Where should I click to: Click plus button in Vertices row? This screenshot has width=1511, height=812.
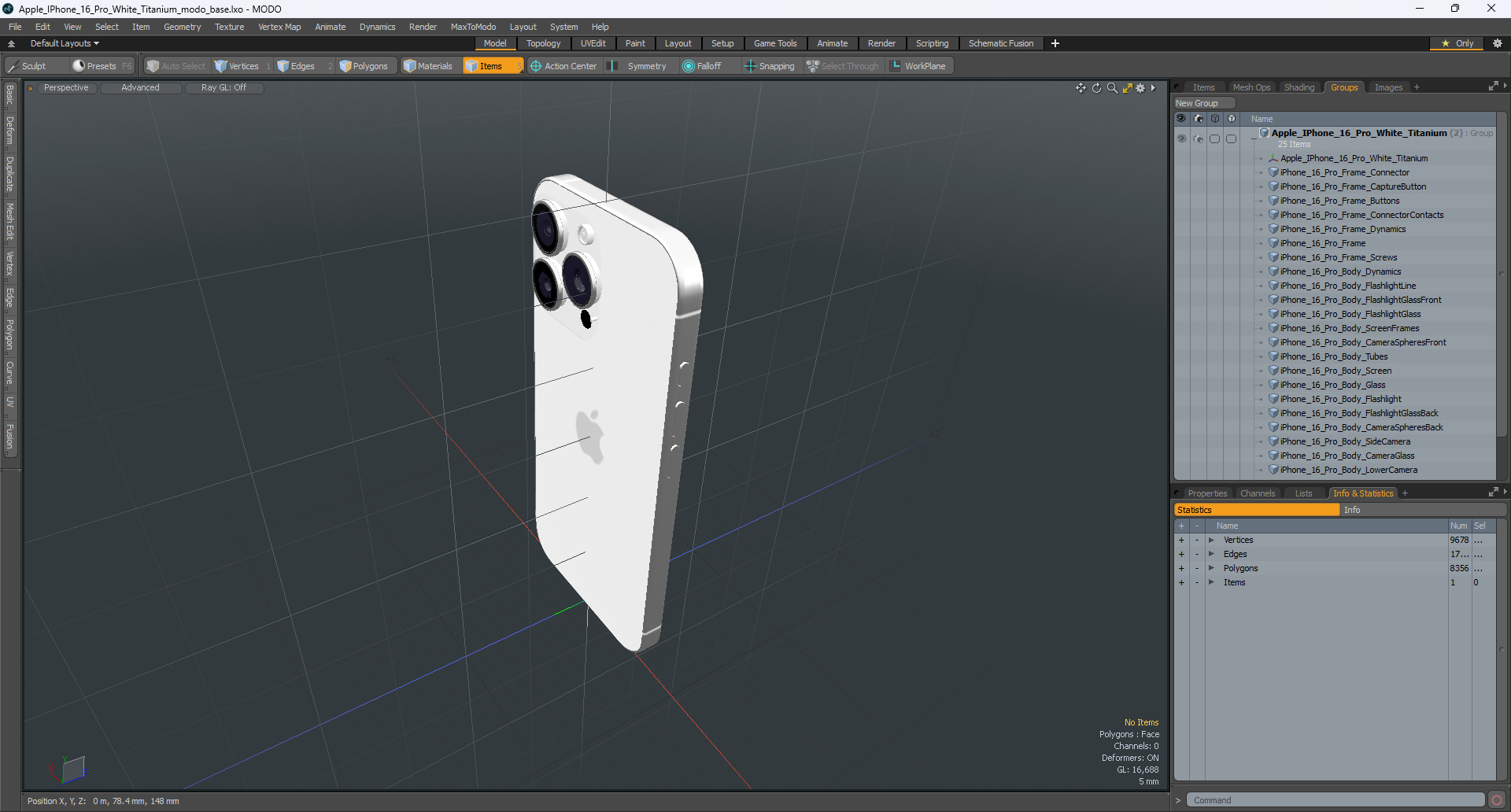(1181, 540)
